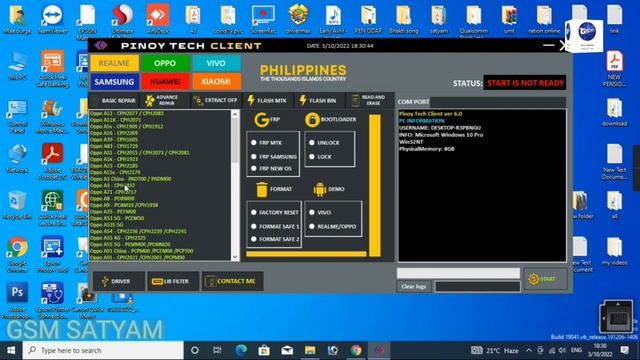The height and width of the screenshot is (360, 640).
Task: Click the Windows Start button
Action: (11, 350)
